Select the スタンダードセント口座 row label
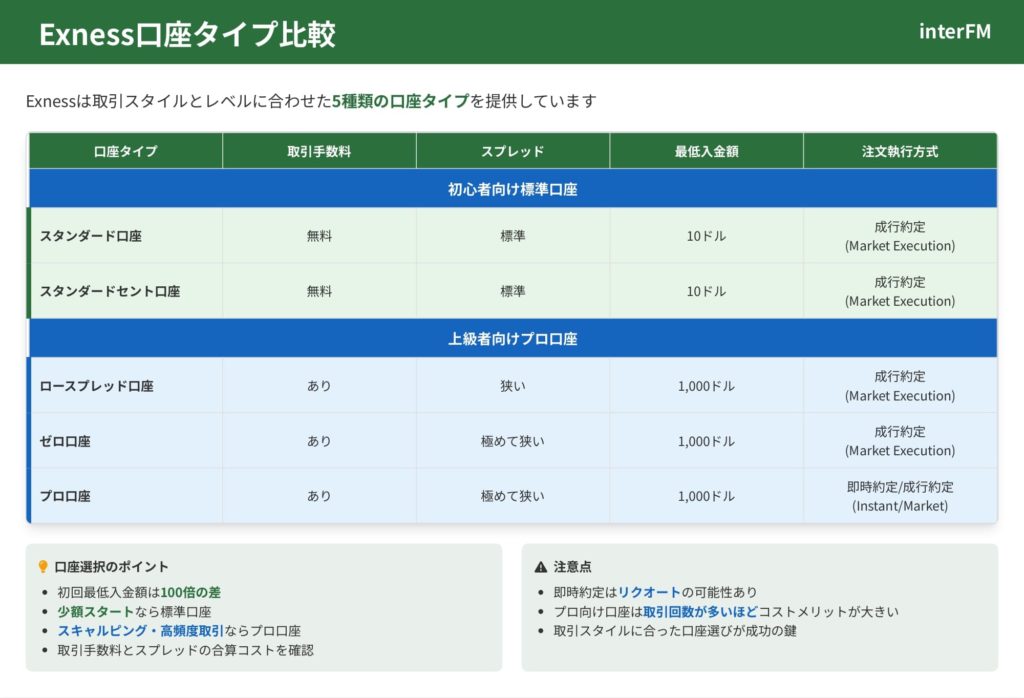The height and width of the screenshot is (698, 1024). 110,291
